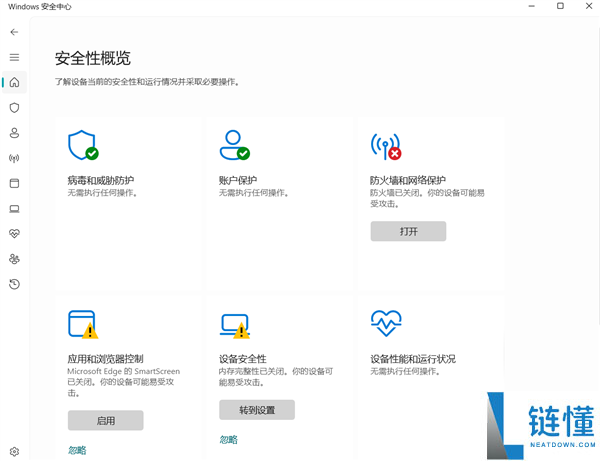Click 启用 button for SmartScreen
The image size is (600, 461).
click(x=106, y=420)
